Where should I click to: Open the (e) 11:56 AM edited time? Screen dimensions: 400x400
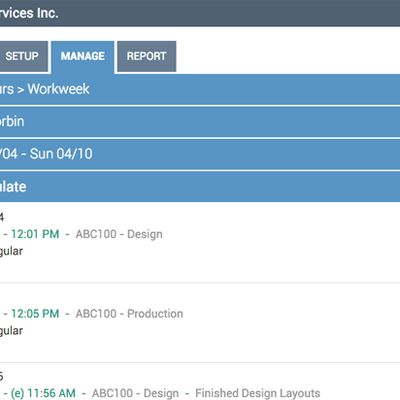click(x=43, y=393)
